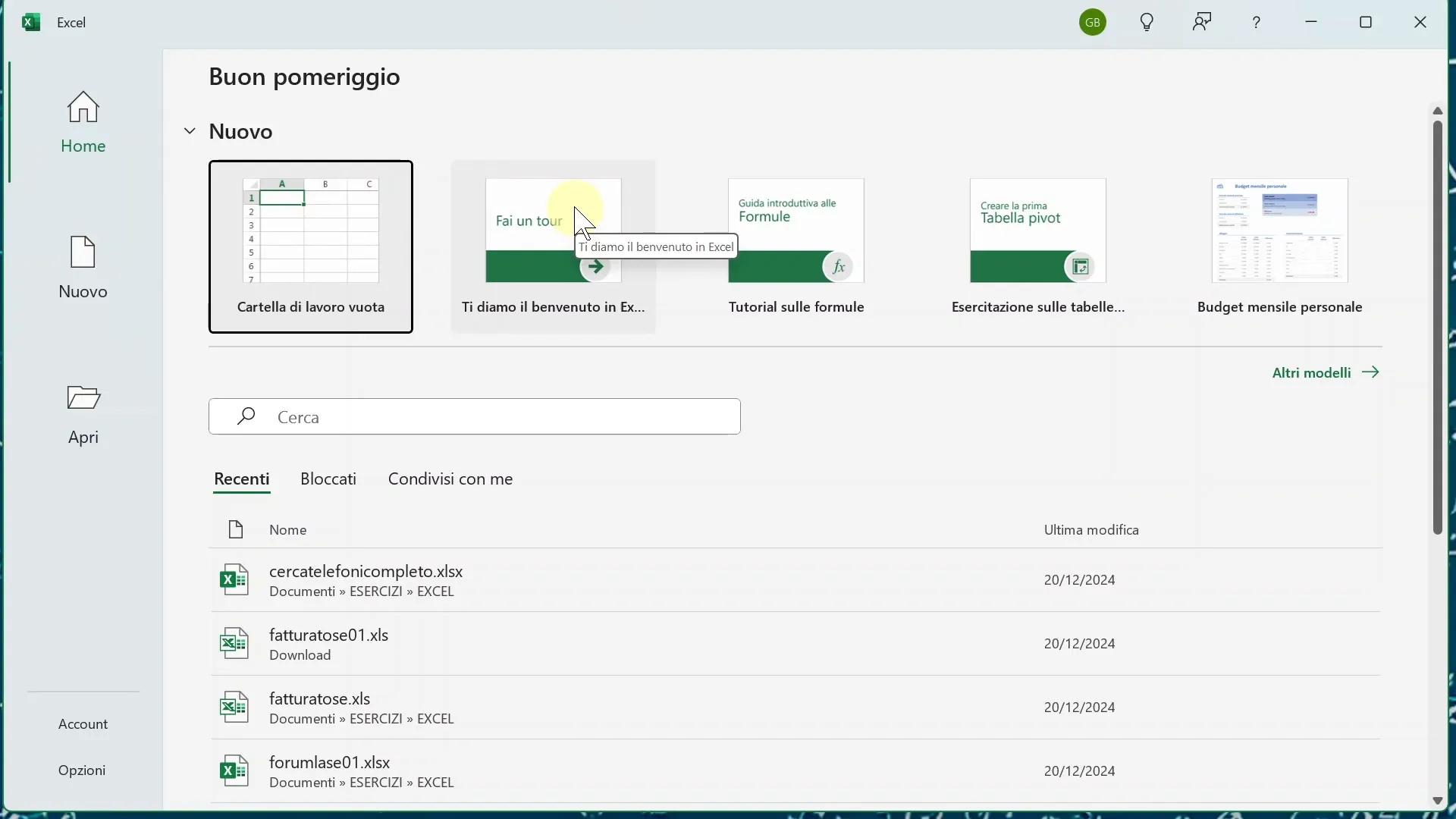Click Excel file icon for forumlase01.xlsx
Viewport: 1456px width, 819px height.
(234, 771)
